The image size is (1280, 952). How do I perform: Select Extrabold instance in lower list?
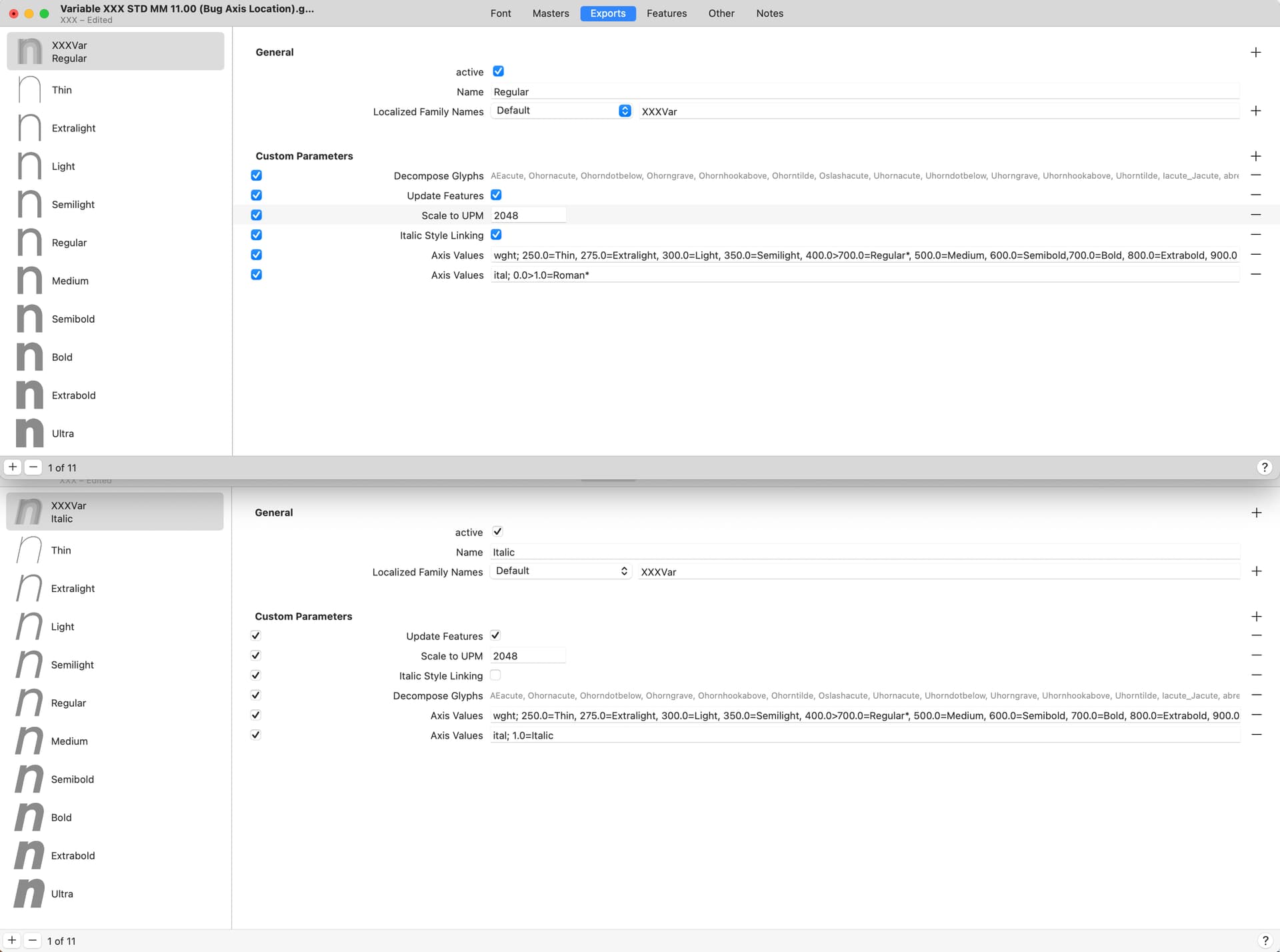(73, 856)
